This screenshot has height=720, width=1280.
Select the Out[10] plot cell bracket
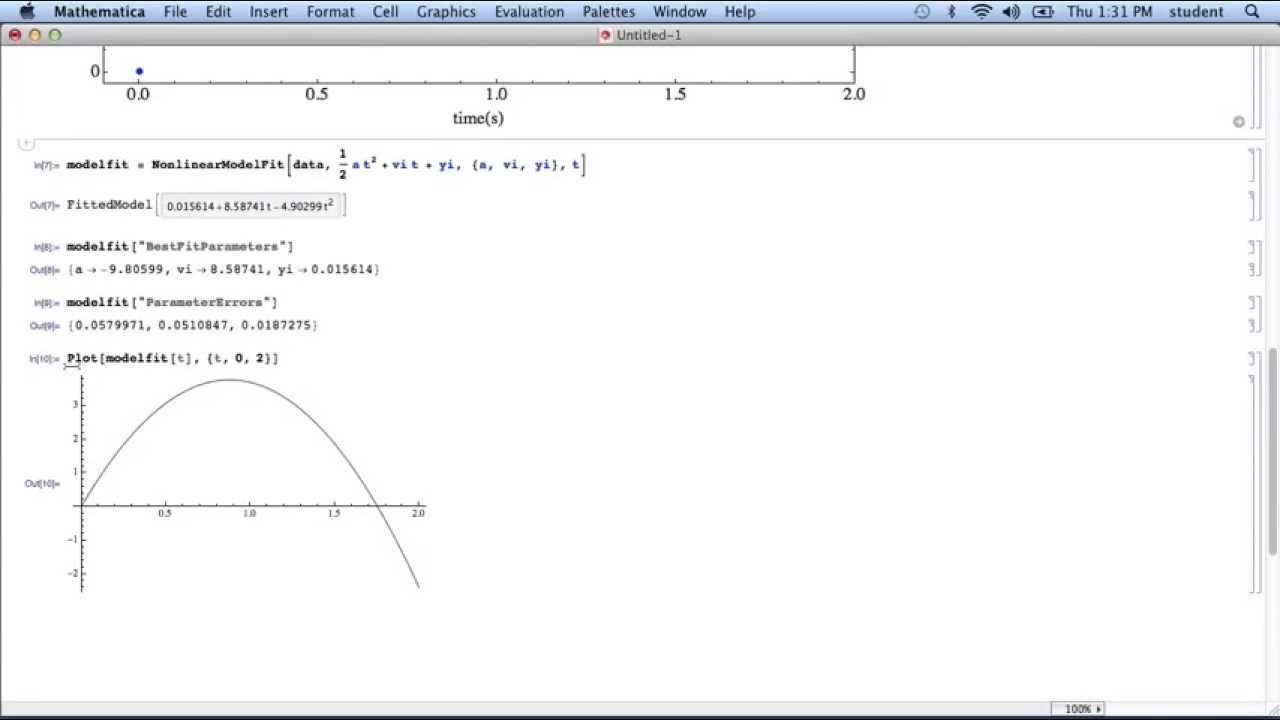point(1252,483)
